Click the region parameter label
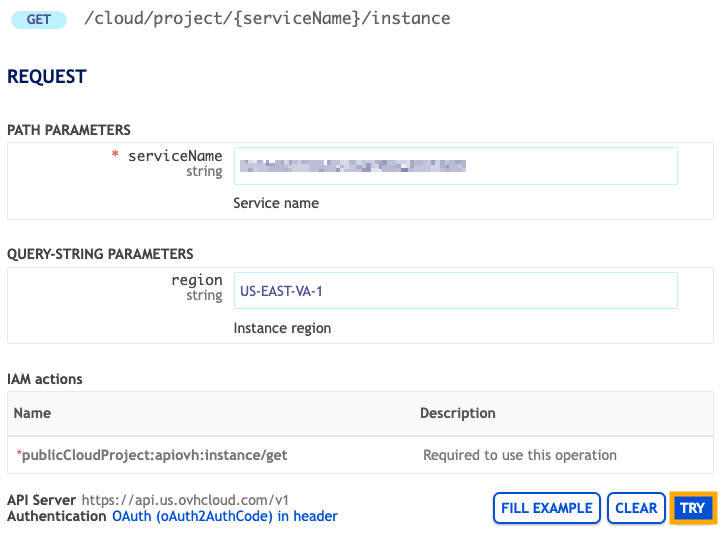This screenshot has width=722, height=534. click(197, 280)
